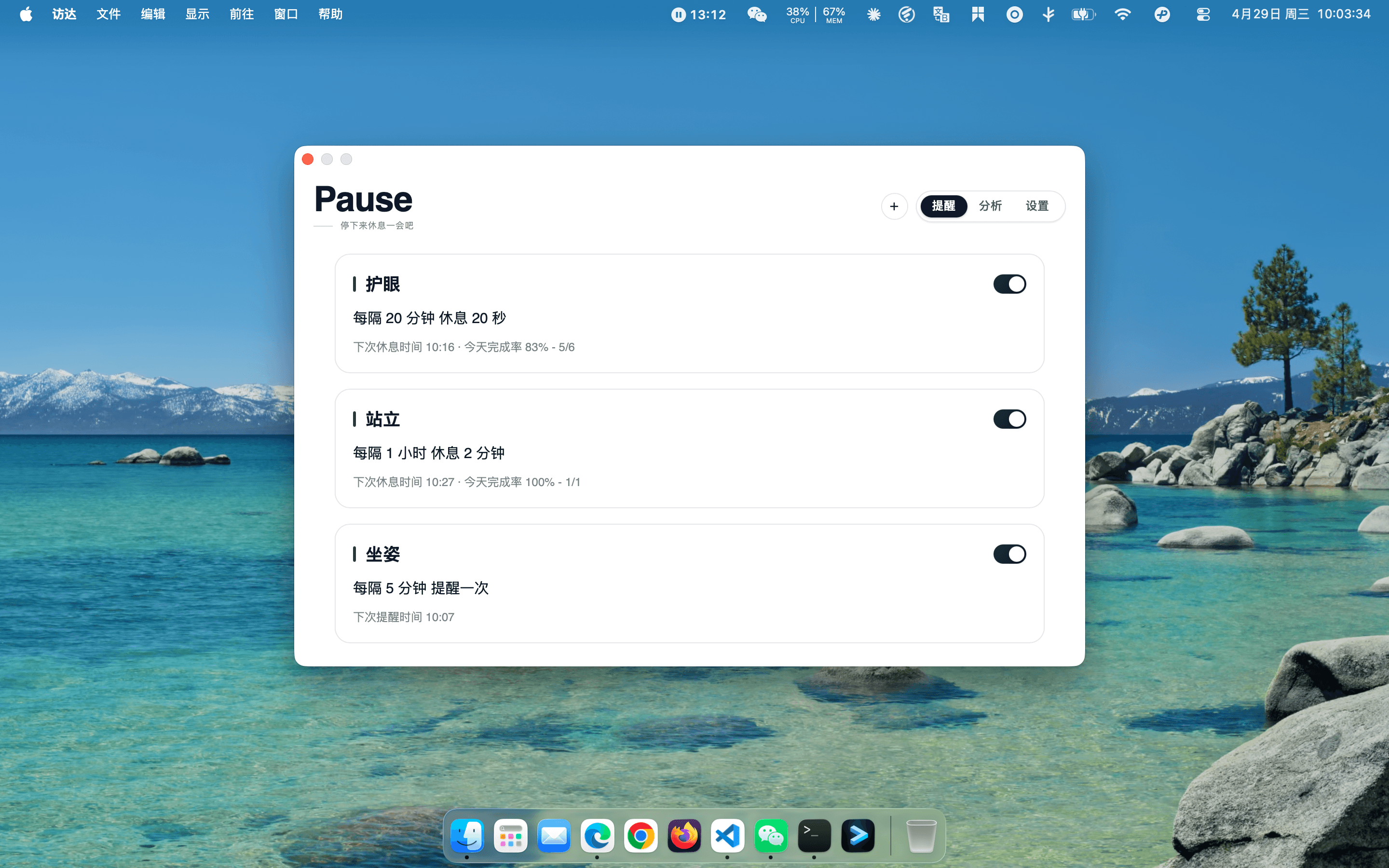The image size is (1389, 868).
Task: Open the Pause timer icon in menu bar
Action: tap(698, 14)
